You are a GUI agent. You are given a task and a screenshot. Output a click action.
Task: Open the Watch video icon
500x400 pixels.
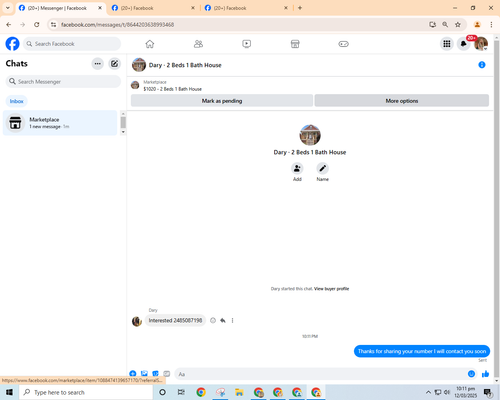click(247, 44)
